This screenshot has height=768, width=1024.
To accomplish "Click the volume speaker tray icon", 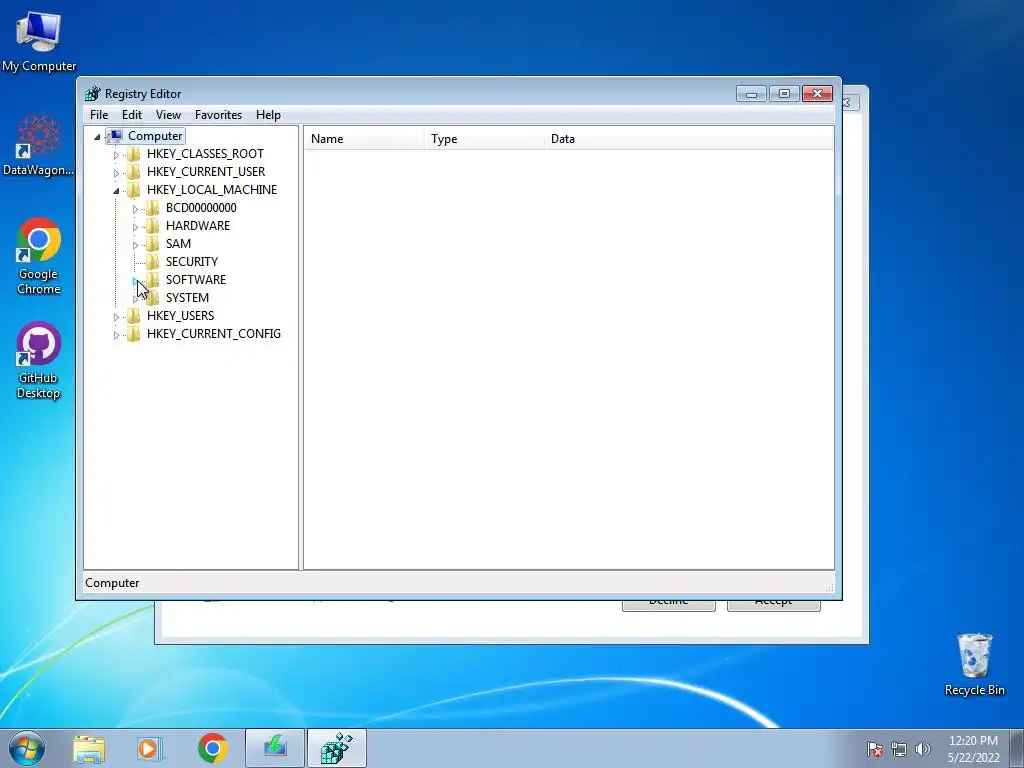I will [x=923, y=749].
